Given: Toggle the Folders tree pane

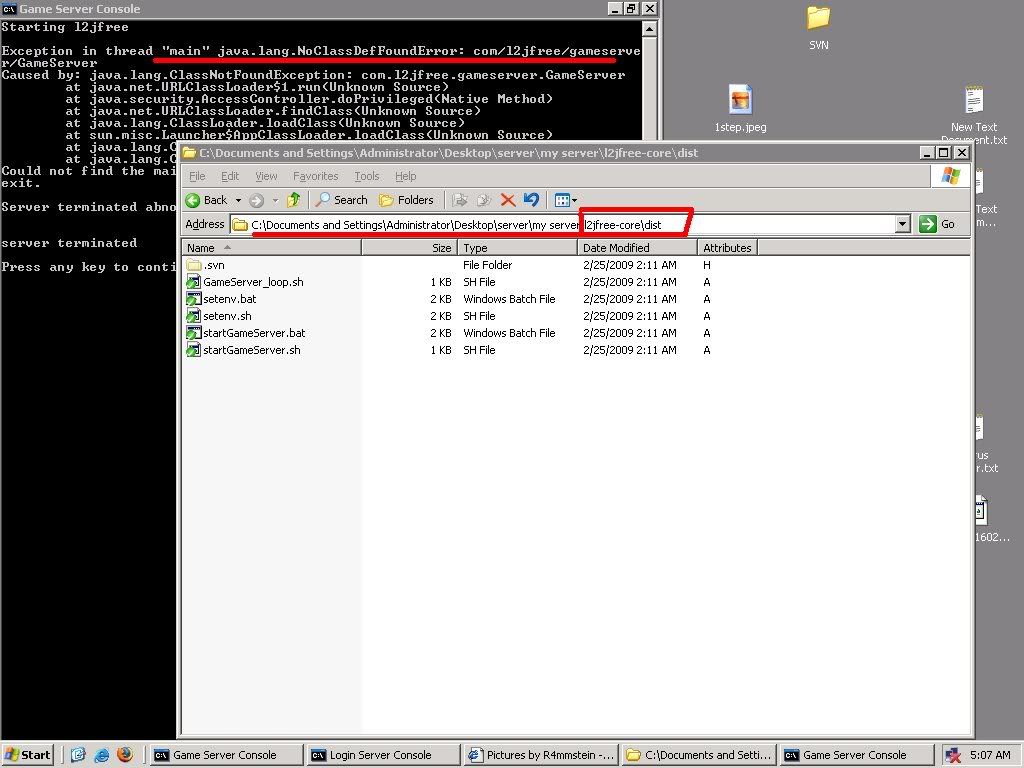Looking at the screenshot, I should click(x=406, y=200).
